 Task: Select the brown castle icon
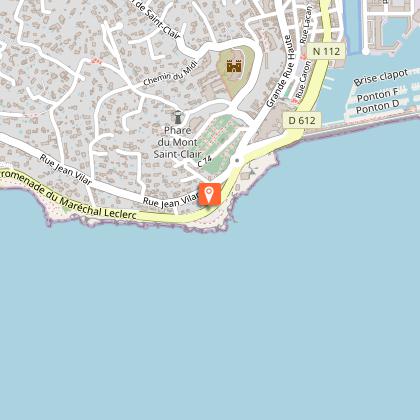234,66
